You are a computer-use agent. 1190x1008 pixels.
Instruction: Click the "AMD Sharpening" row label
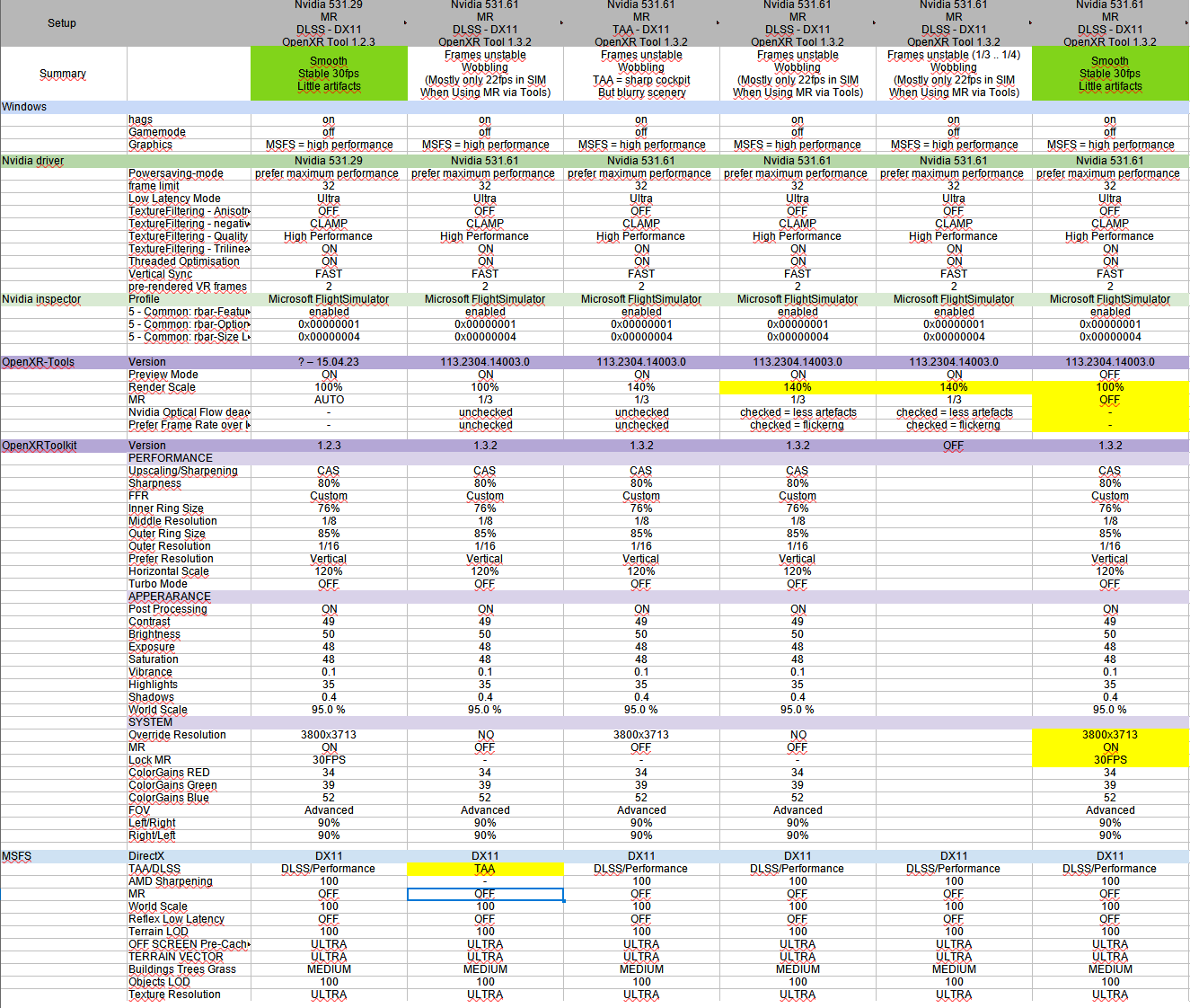[171, 881]
